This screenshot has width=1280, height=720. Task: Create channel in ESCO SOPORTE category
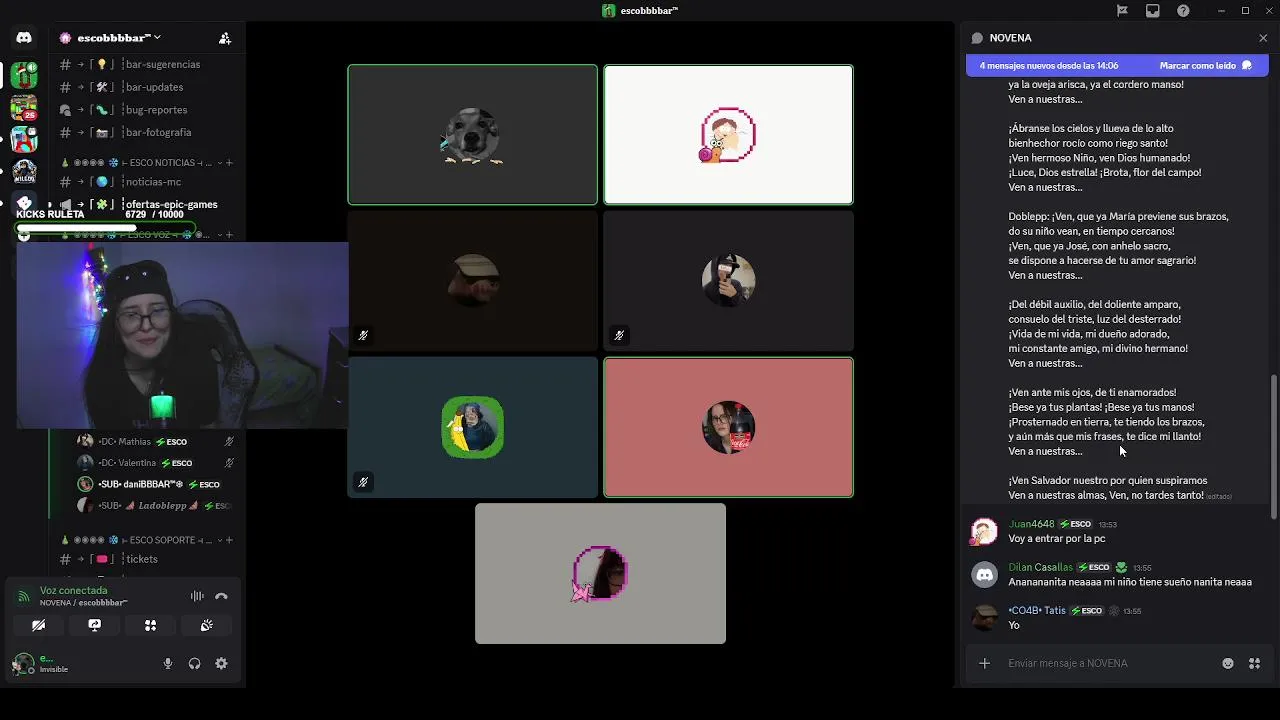point(229,540)
